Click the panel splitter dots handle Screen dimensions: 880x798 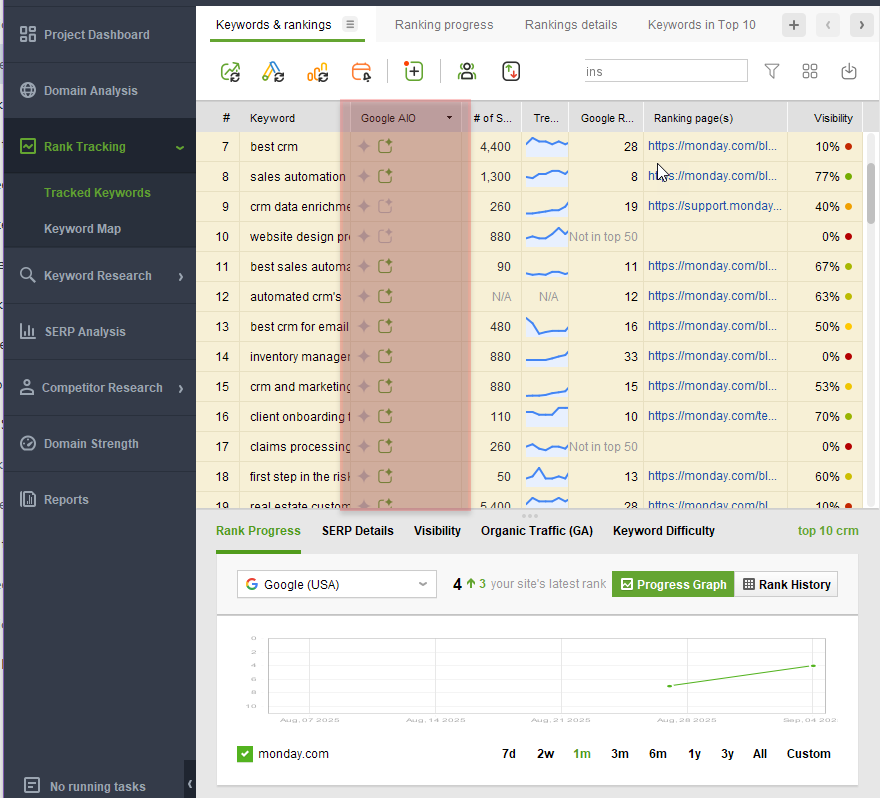(x=529, y=516)
